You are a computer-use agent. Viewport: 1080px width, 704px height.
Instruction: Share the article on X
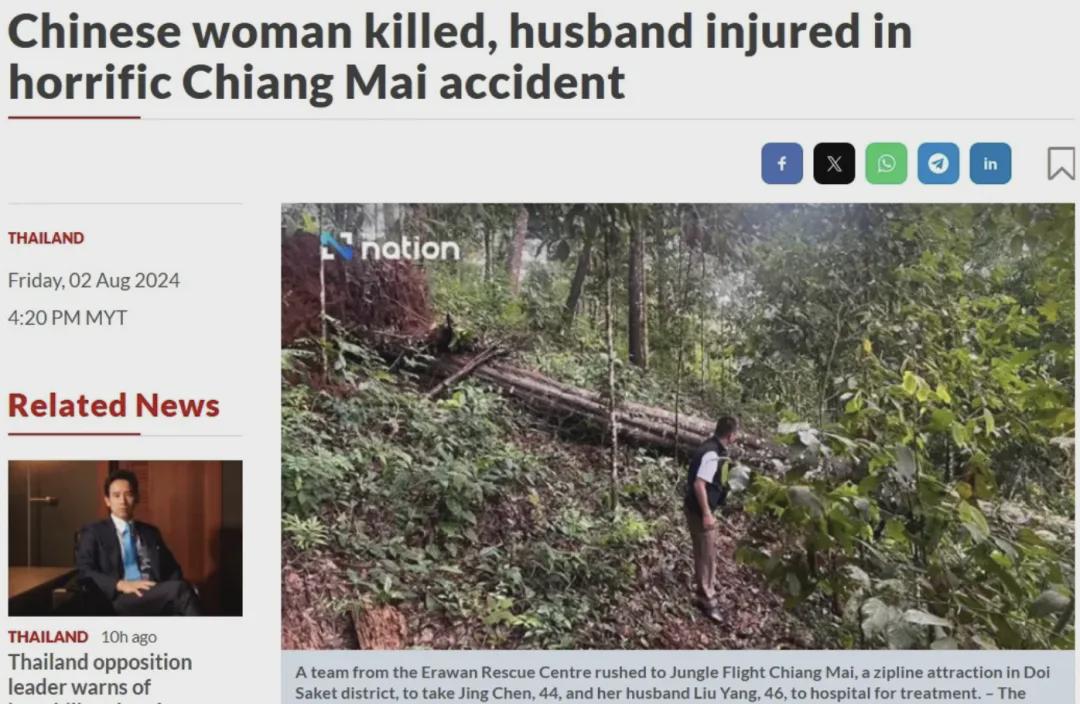[834, 163]
